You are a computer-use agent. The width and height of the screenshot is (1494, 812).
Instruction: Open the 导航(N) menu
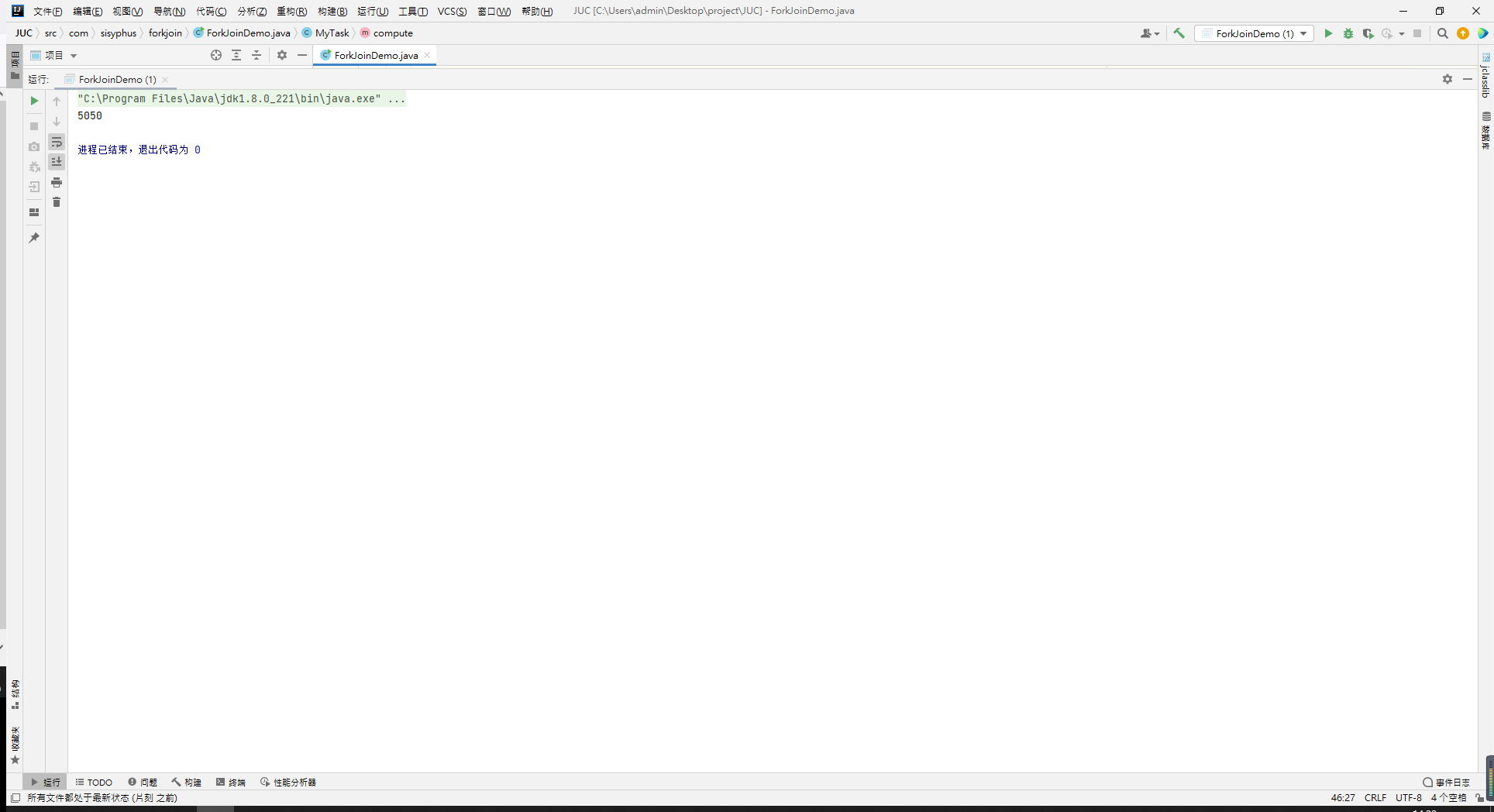(170, 11)
